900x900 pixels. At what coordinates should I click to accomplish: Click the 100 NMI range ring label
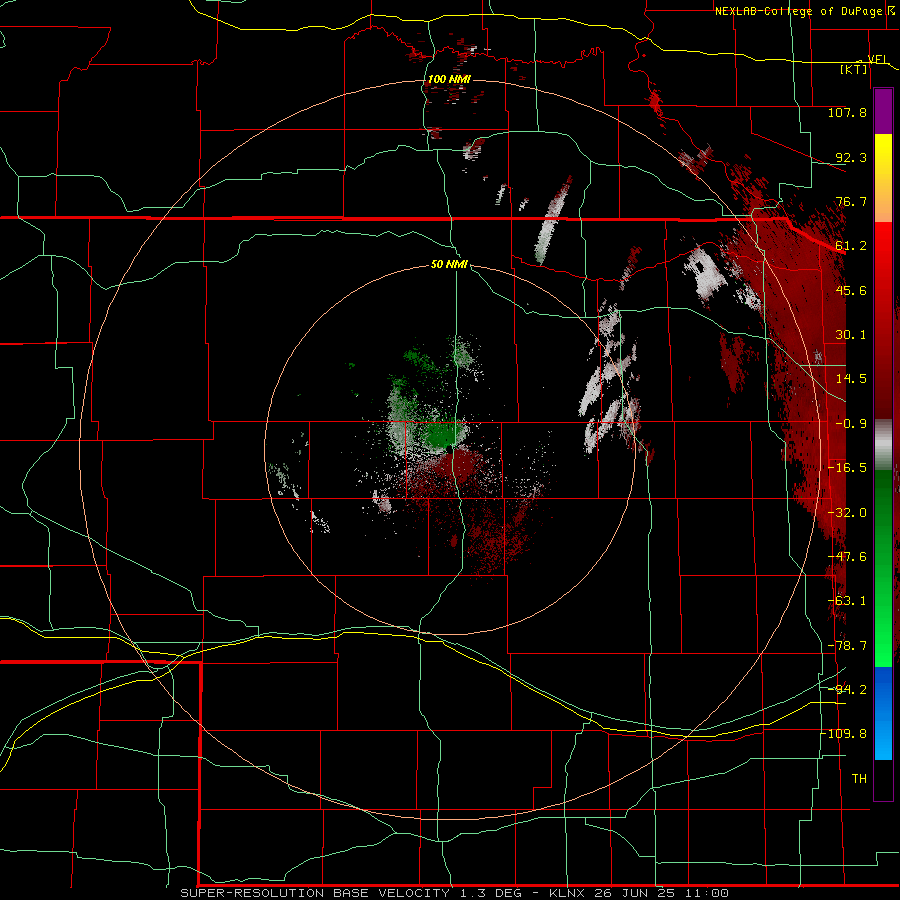pyautogui.click(x=449, y=79)
